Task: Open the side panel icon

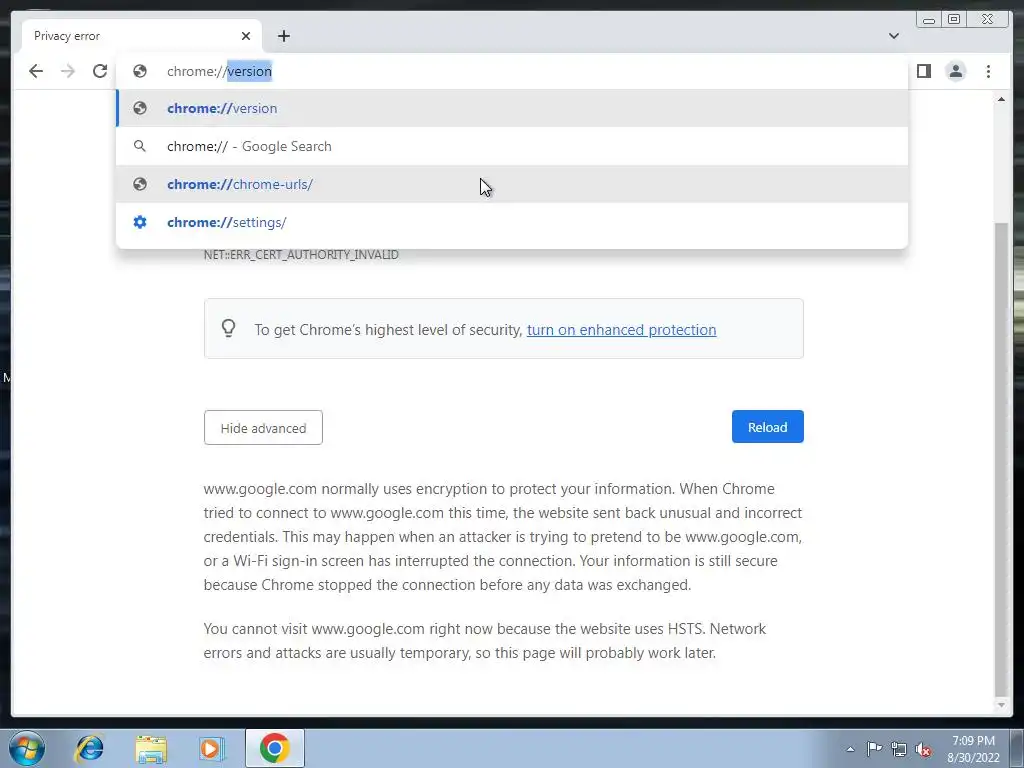Action: tap(923, 71)
